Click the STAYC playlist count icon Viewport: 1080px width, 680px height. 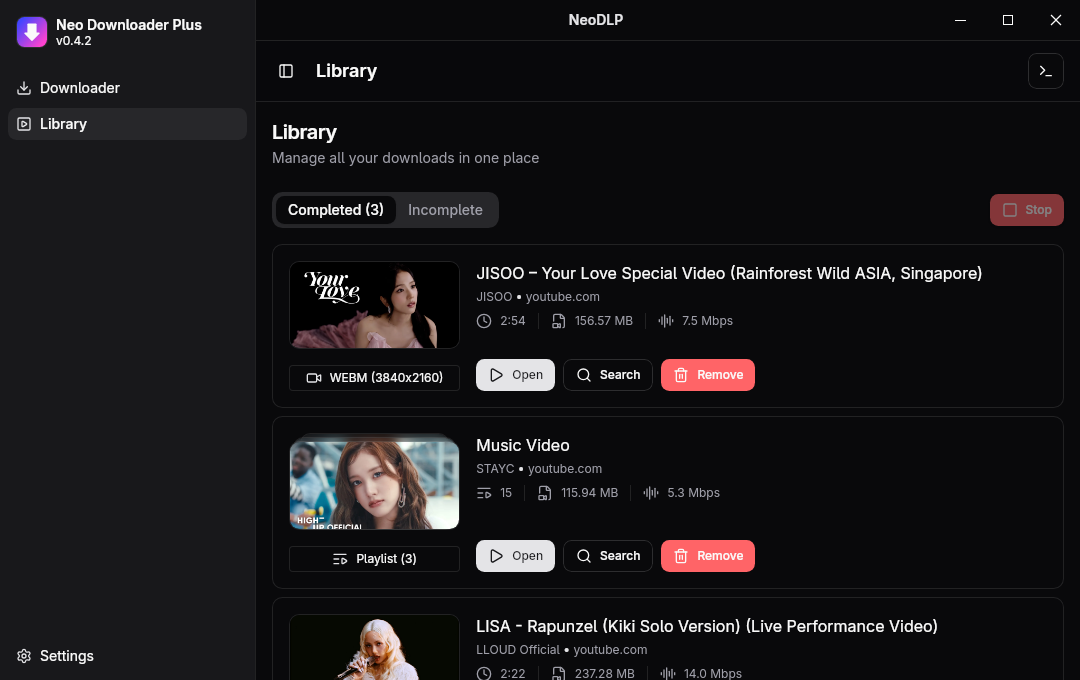pos(484,493)
